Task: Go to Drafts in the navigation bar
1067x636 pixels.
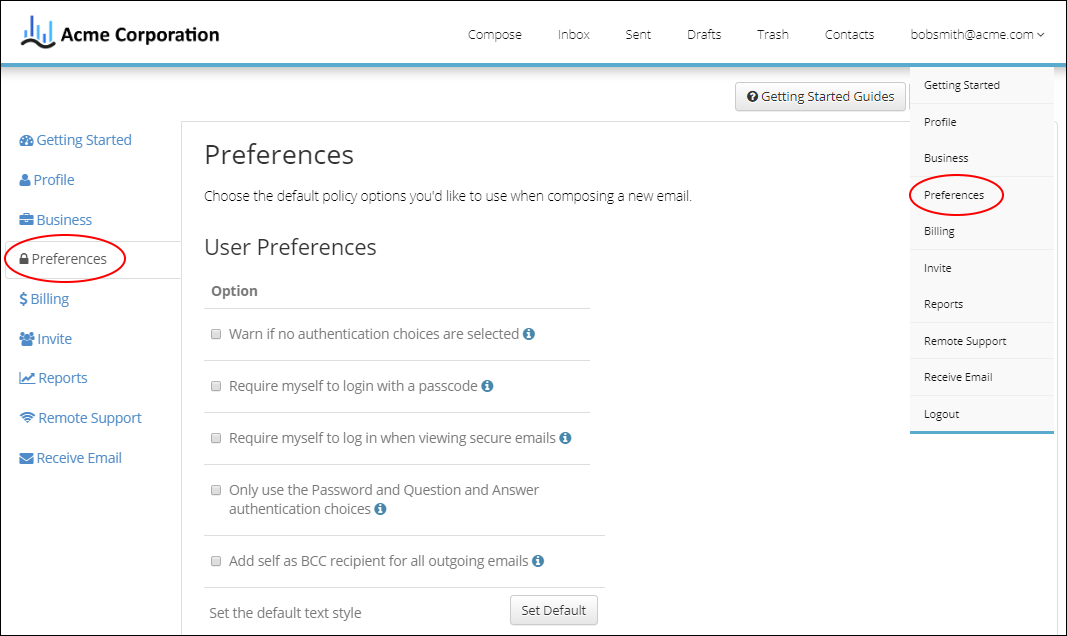Action: tap(704, 34)
